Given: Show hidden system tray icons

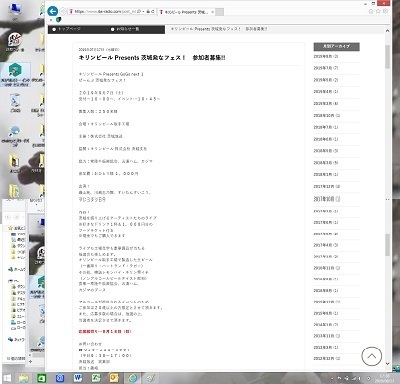Looking at the screenshot, I should click(332, 378).
